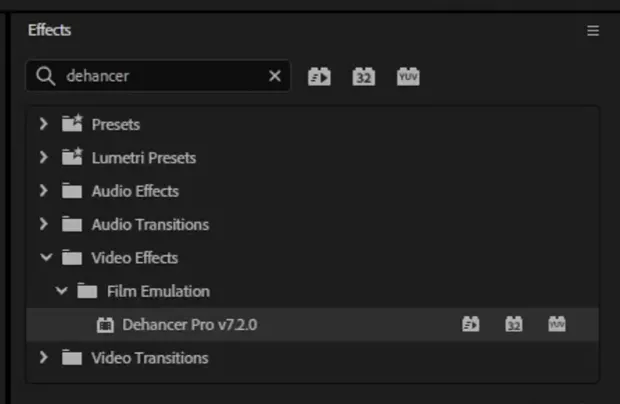Viewport: 620px width, 404px height.
Task: Clear the dehancer search text
Action: point(275,76)
